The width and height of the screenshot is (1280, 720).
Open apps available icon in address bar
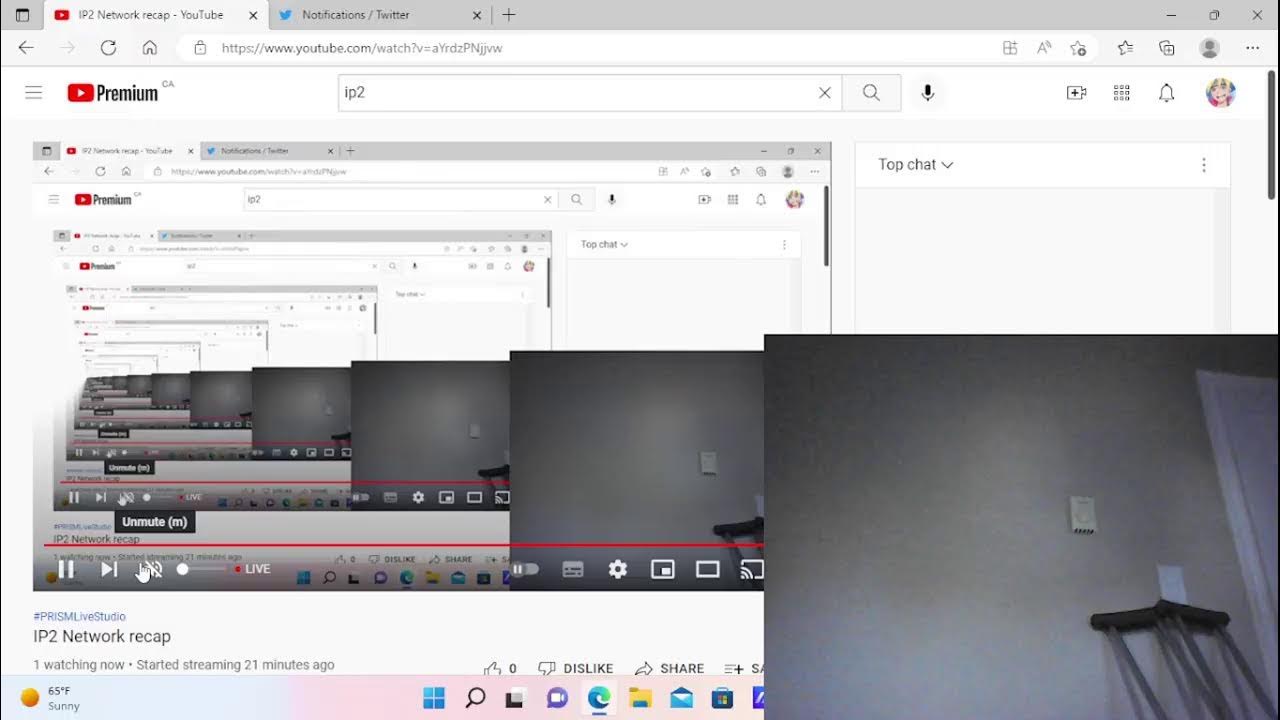[x=1010, y=48]
